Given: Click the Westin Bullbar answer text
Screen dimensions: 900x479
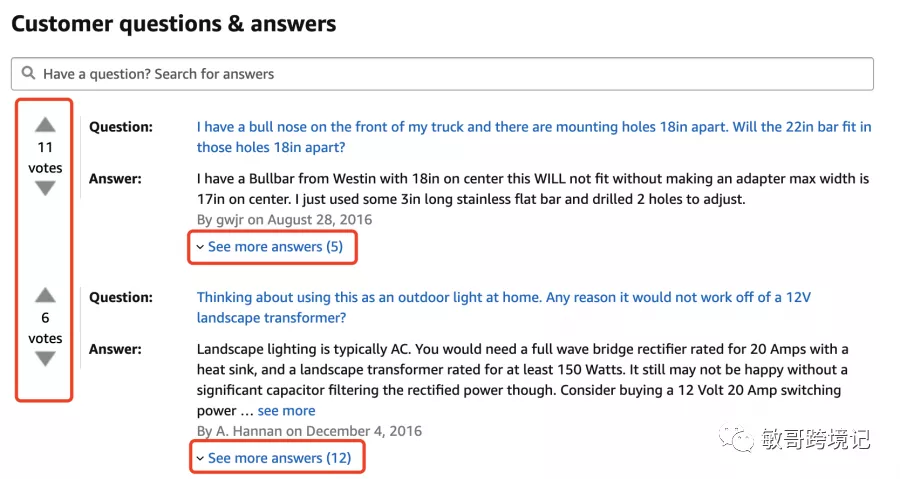Looking at the screenshot, I should (x=532, y=189).
